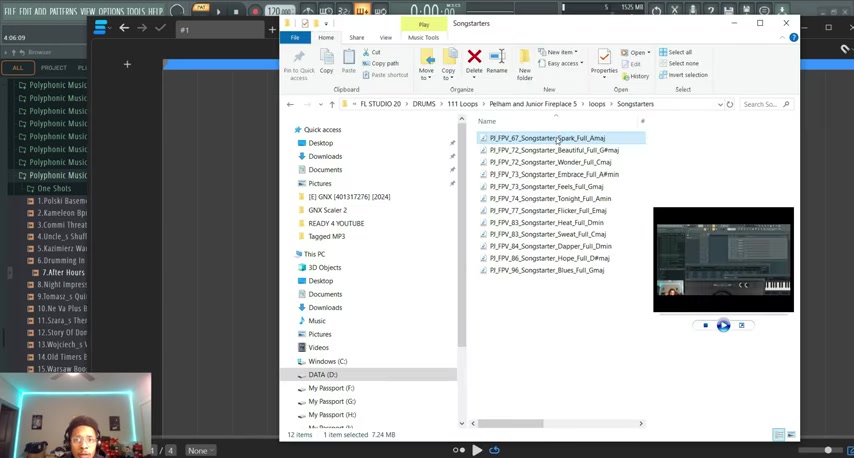Click the Up one level arrow
The image size is (854, 458).
point(332,105)
